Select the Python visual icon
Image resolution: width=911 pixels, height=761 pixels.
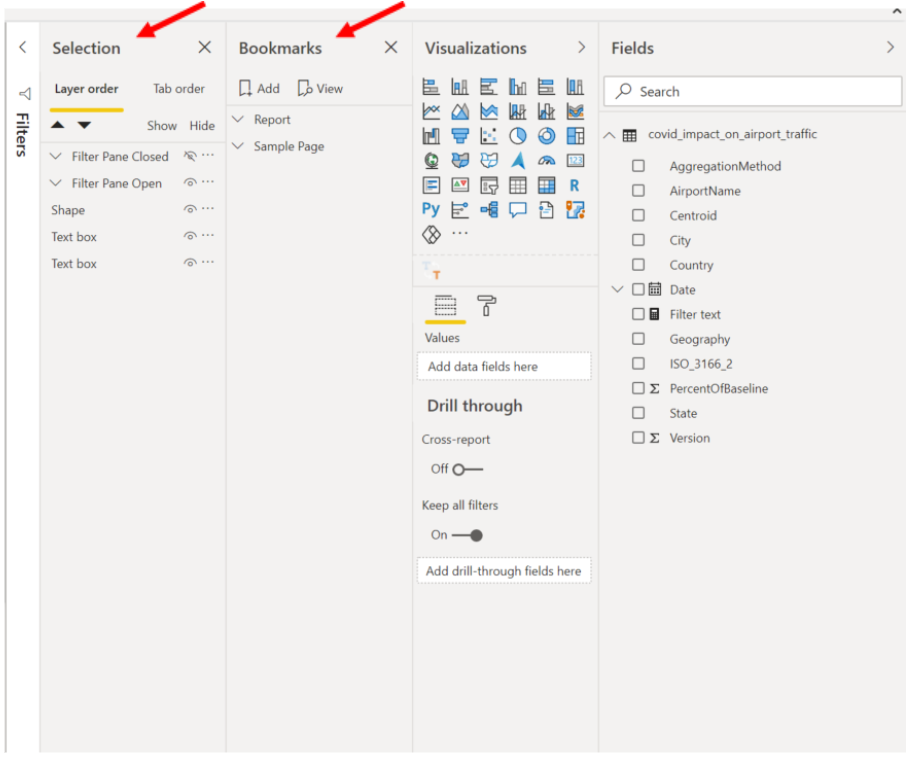[x=431, y=209]
